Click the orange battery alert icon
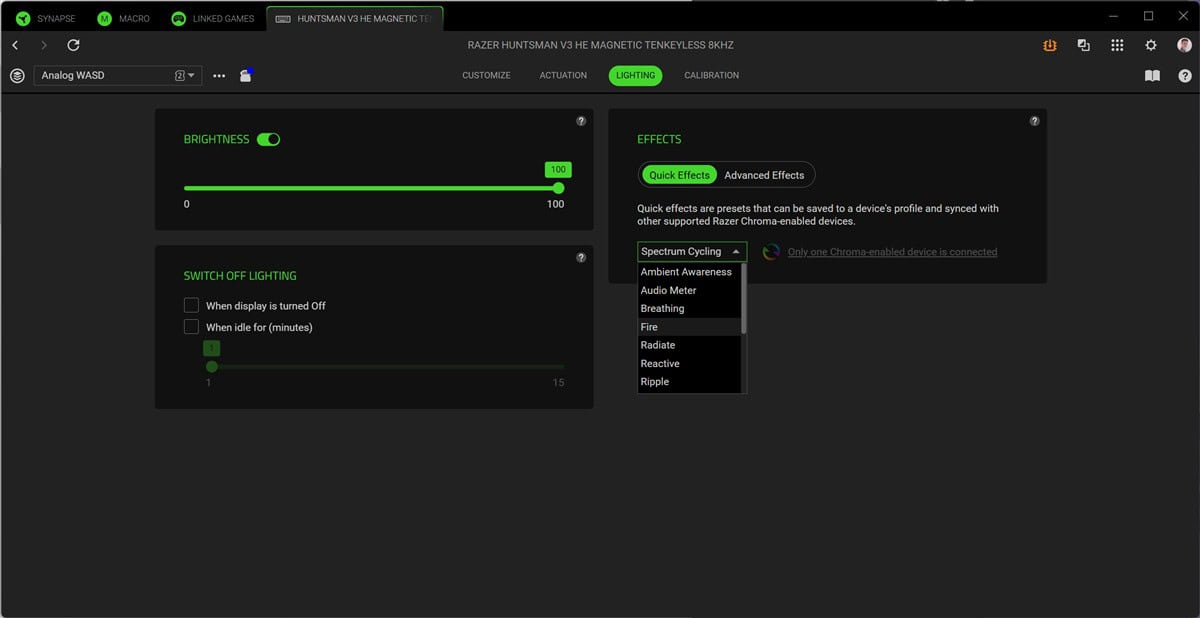Viewport: 1200px width, 618px height. pos(1049,45)
